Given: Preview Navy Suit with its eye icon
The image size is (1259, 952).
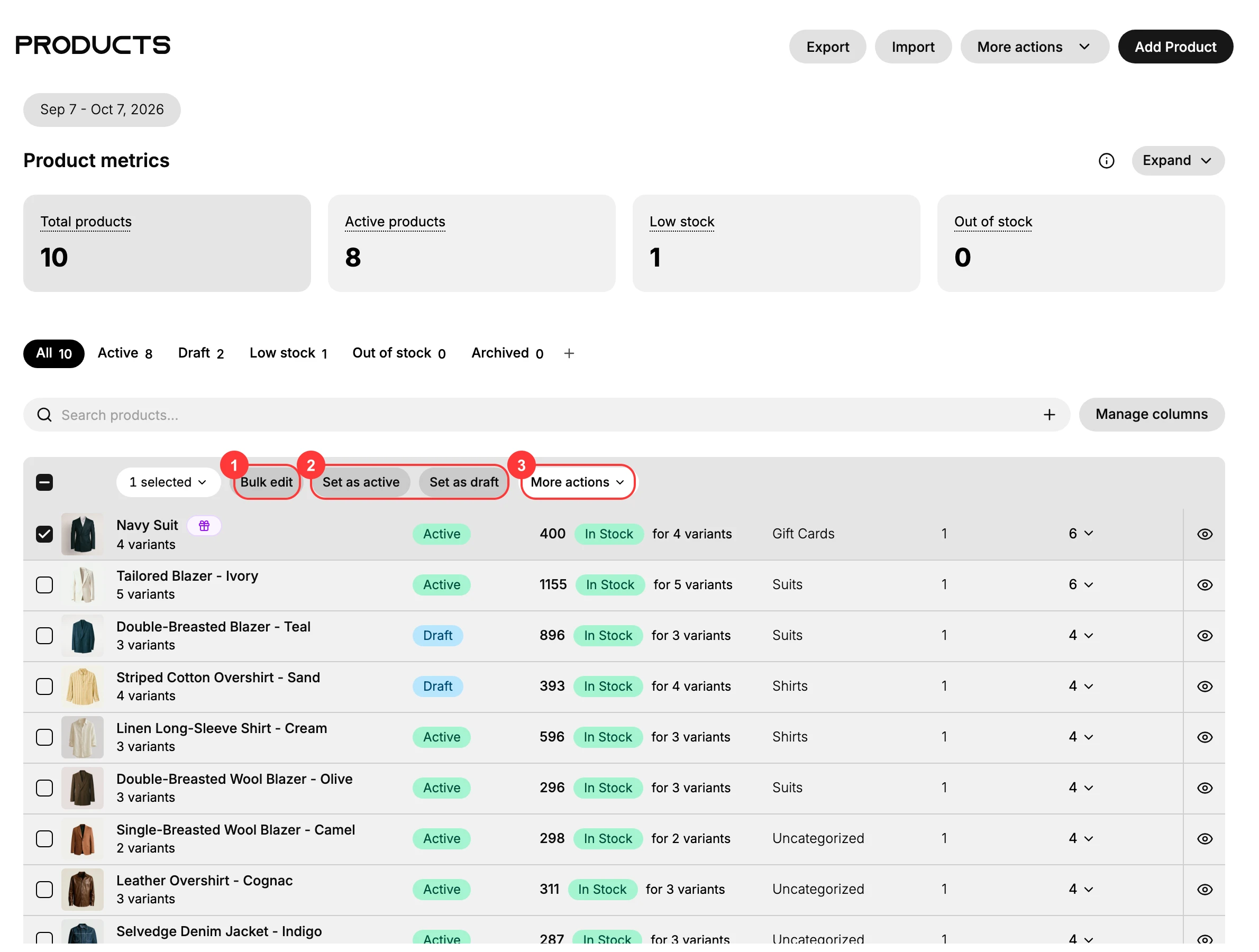Looking at the screenshot, I should (1205, 534).
